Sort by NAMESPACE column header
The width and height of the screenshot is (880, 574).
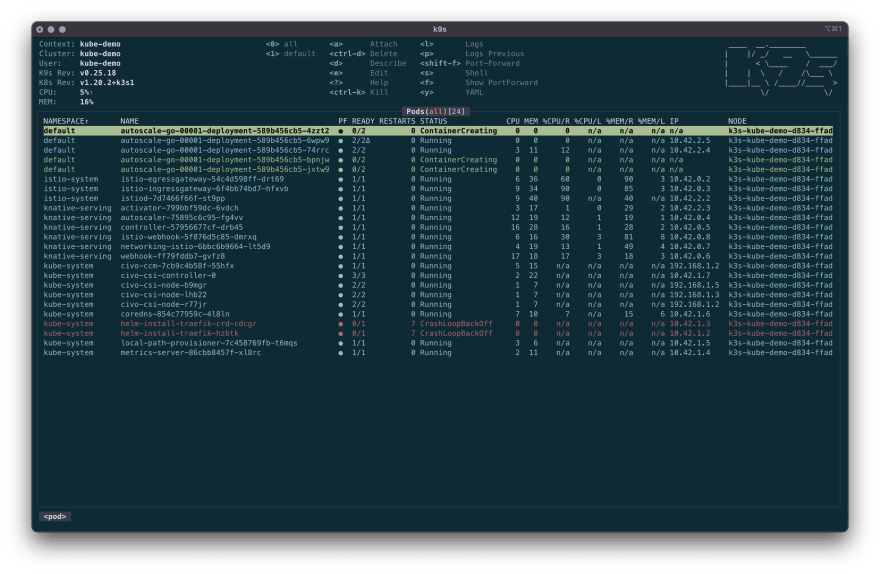pos(66,121)
